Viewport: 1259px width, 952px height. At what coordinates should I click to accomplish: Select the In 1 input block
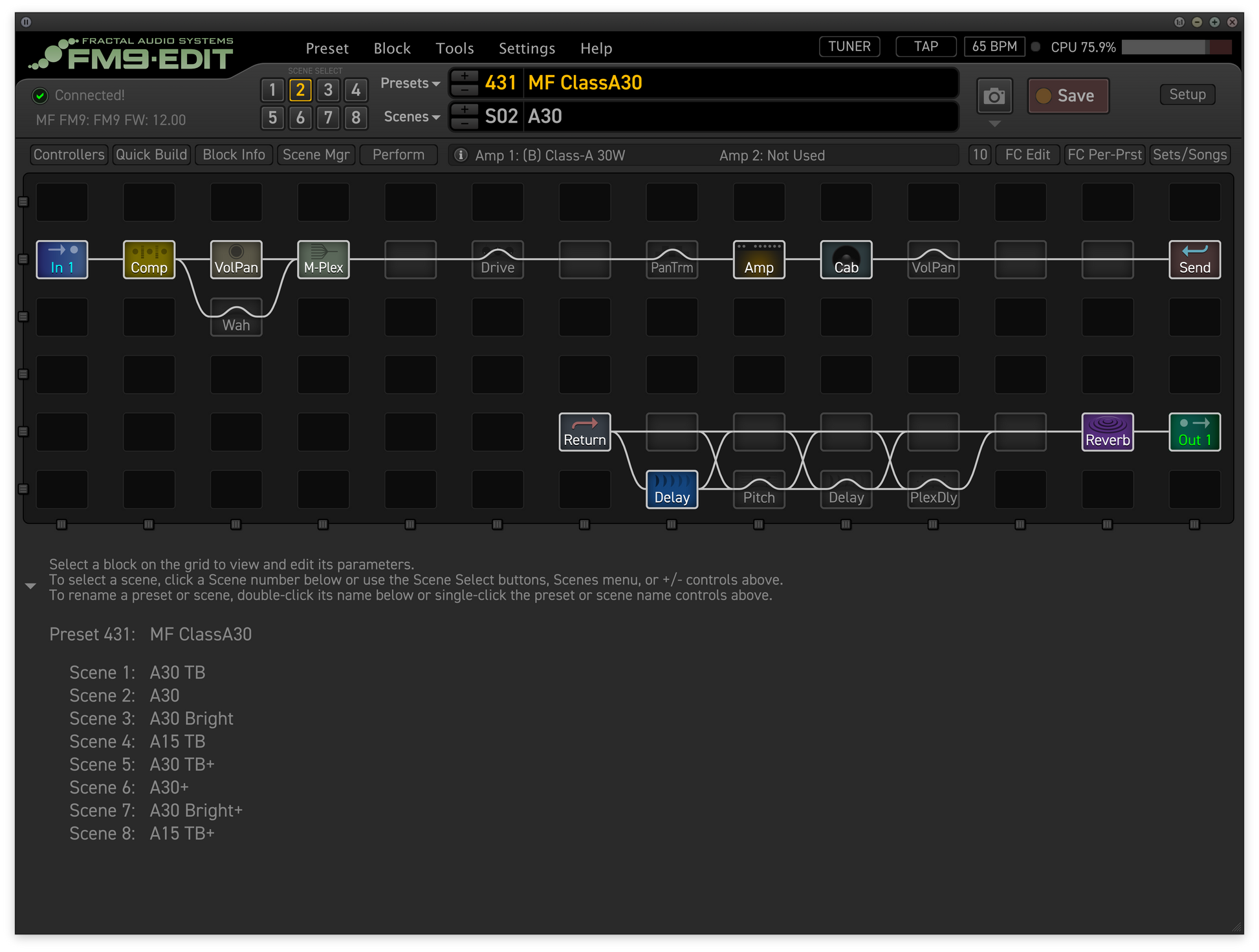point(62,259)
